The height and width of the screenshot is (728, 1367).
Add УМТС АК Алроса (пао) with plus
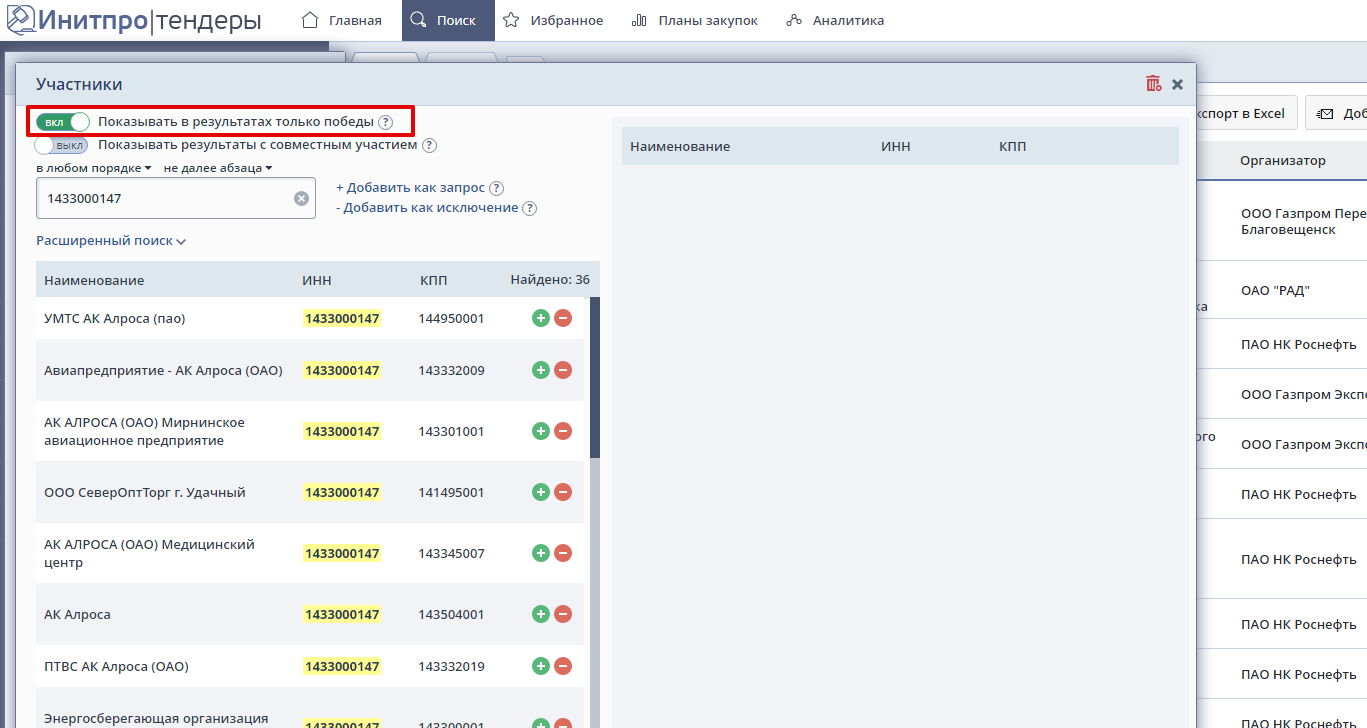(541, 318)
